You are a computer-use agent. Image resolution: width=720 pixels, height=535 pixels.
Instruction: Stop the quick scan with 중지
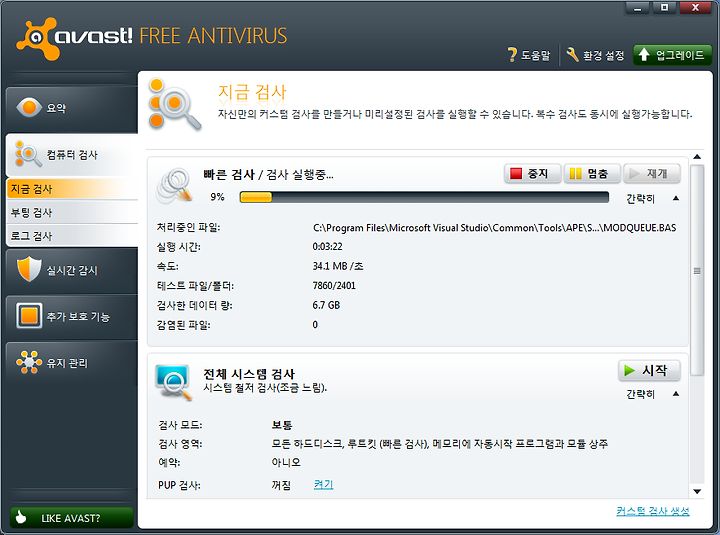(532, 174)
